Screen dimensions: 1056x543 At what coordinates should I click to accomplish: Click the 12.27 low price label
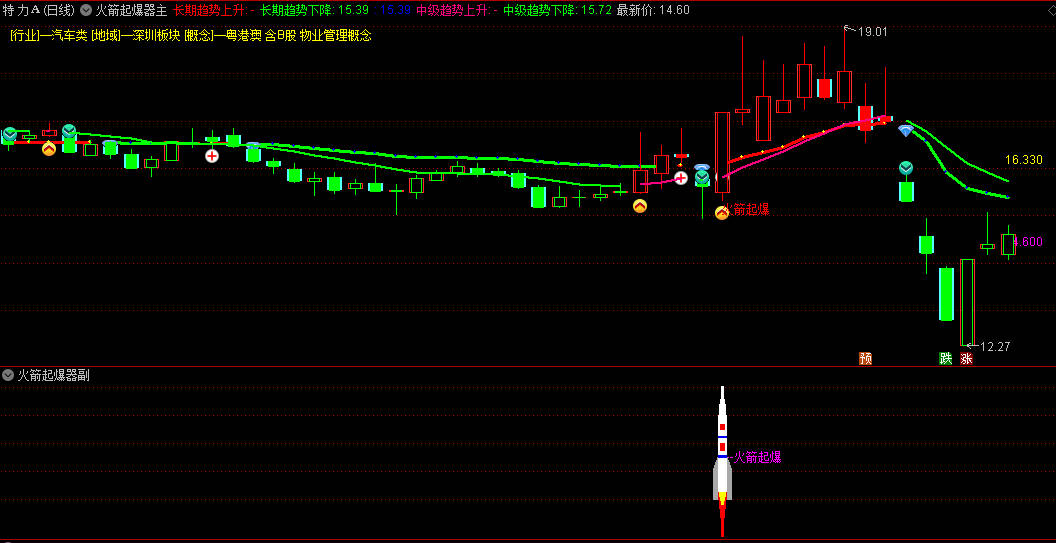[995, 347]
